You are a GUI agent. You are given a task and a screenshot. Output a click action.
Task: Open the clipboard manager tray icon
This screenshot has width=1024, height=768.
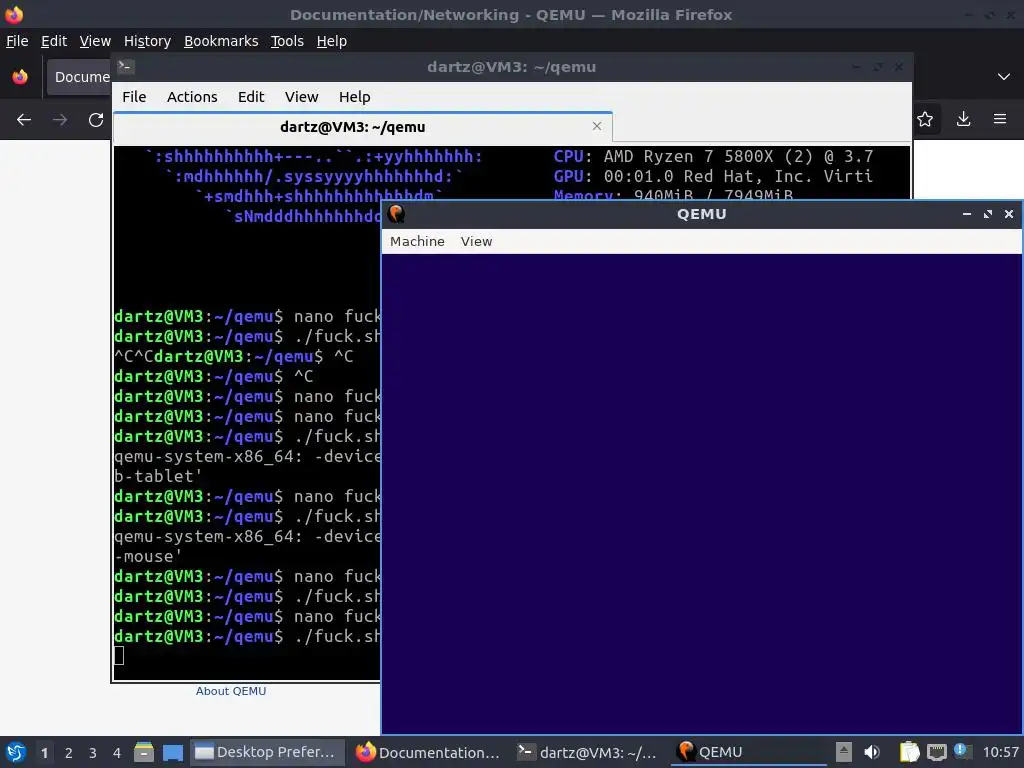point(909,752)
